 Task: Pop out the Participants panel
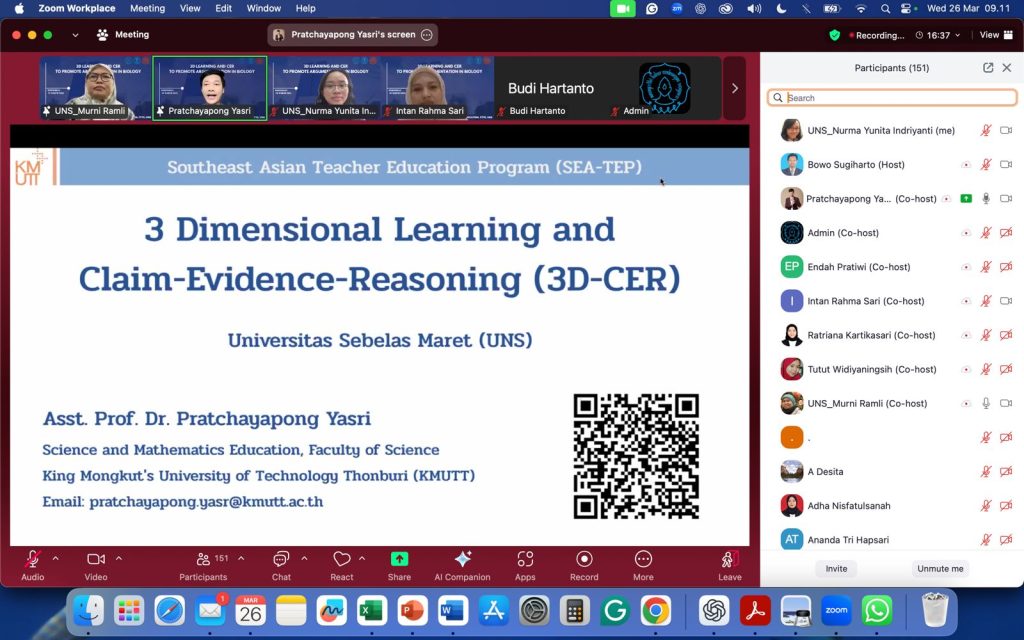tap(988, 68)
